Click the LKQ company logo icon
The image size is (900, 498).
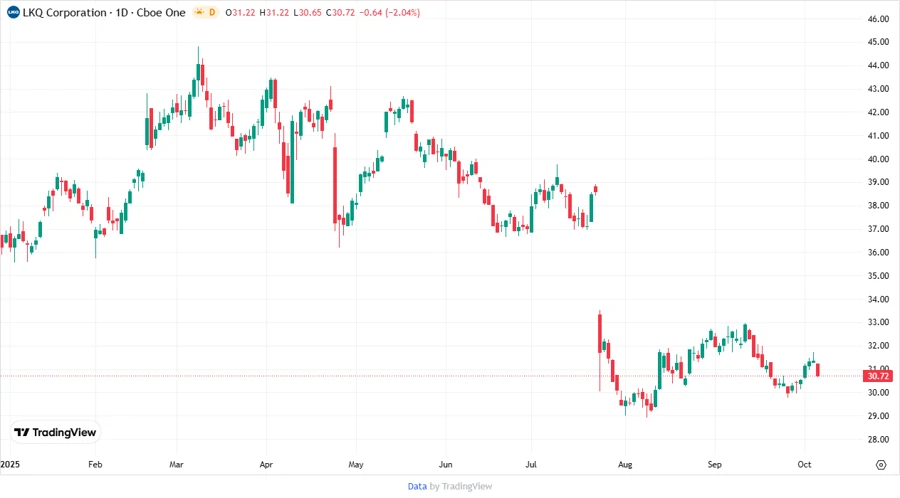(13, 12)
